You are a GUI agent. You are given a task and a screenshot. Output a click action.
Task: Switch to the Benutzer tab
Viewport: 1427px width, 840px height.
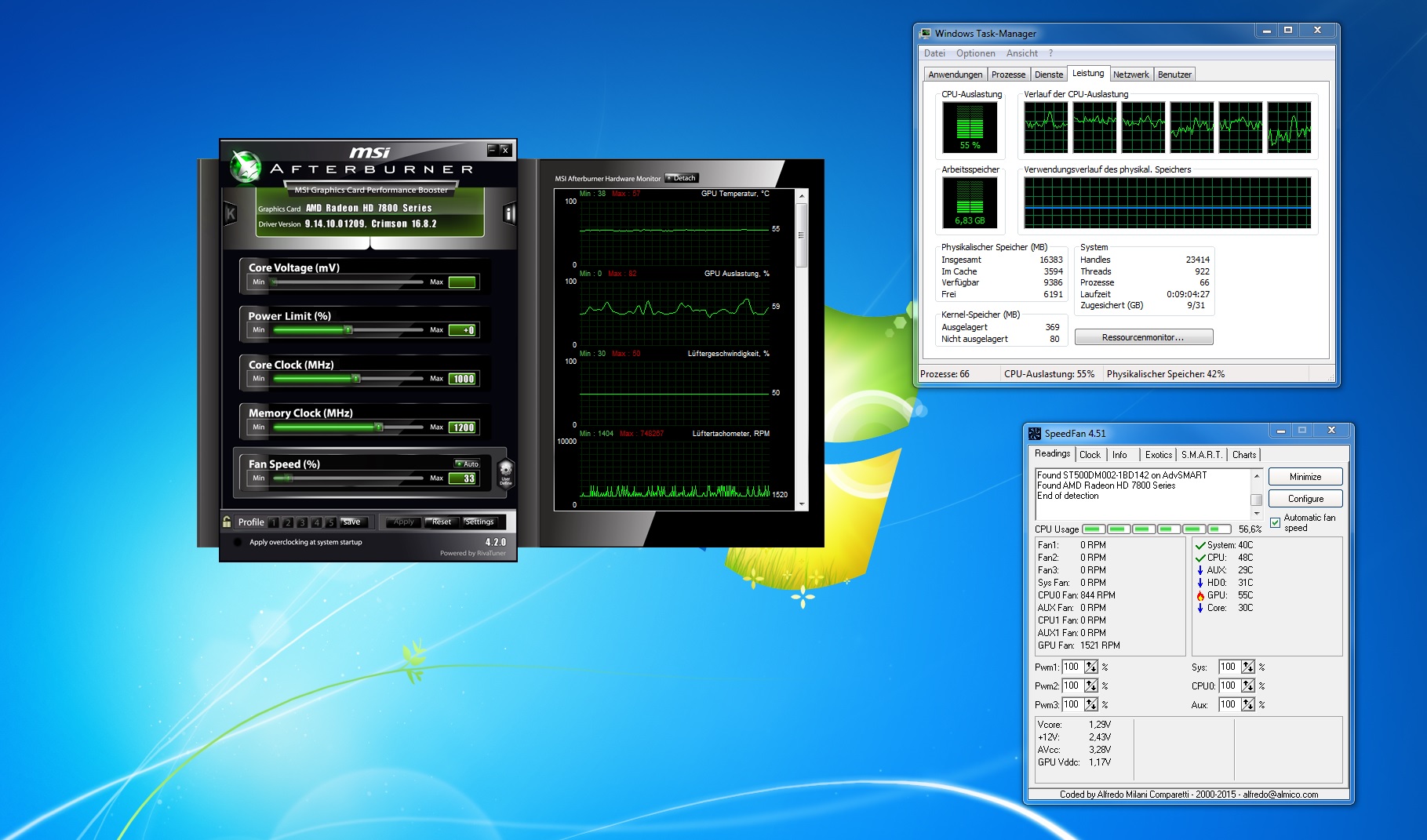[1174, 75]
